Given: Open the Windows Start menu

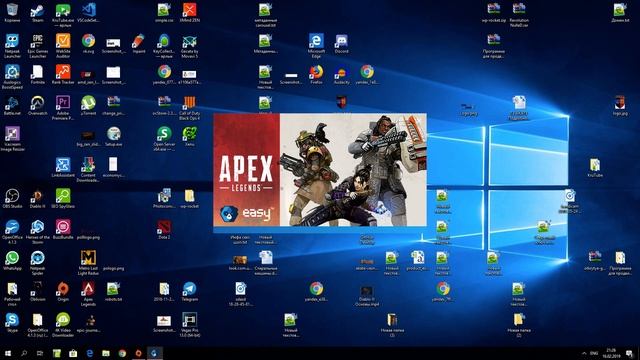Looking at the screenshot, I should (8, 353).
